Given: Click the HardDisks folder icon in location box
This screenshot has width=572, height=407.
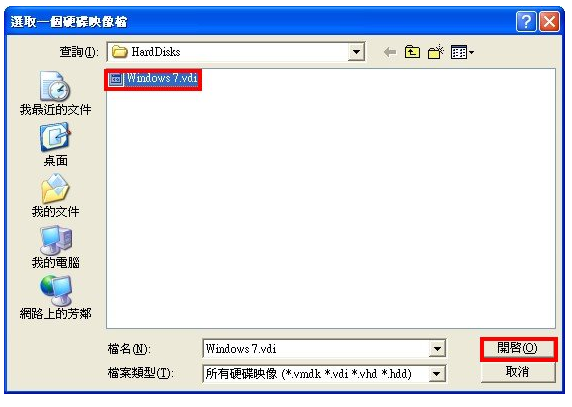Looking at the screenshot, I should [x=119, y=52].
